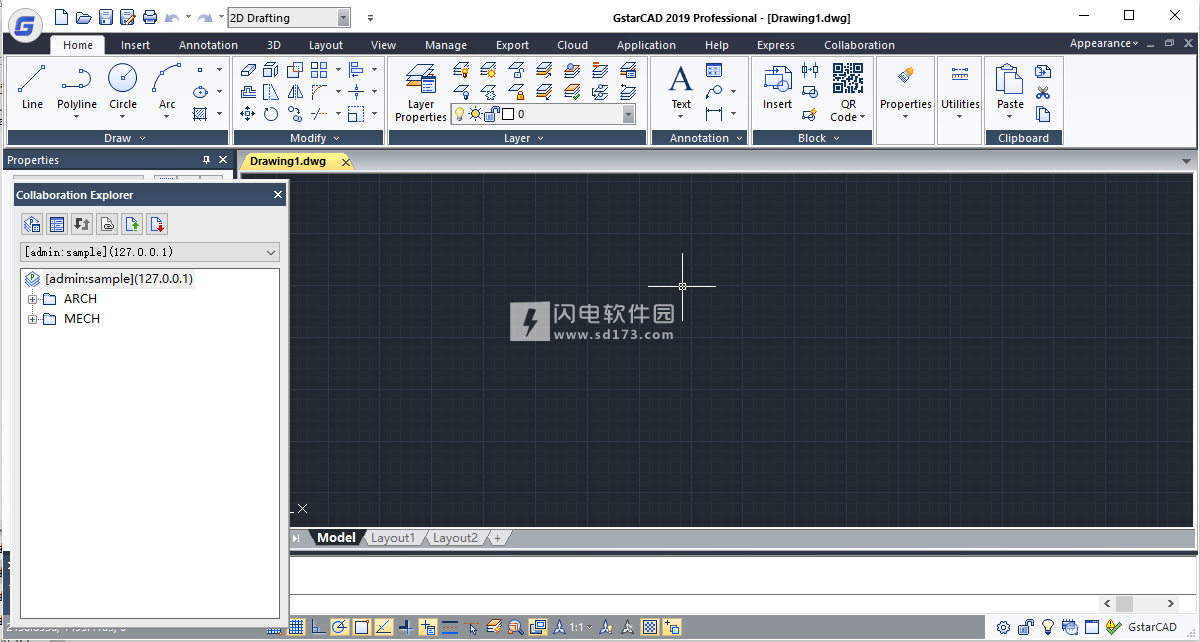This screenshot has width=1200, height=642.
Task: Click the GstarCAD status bar button
Action: click(x=1152, y=627)
